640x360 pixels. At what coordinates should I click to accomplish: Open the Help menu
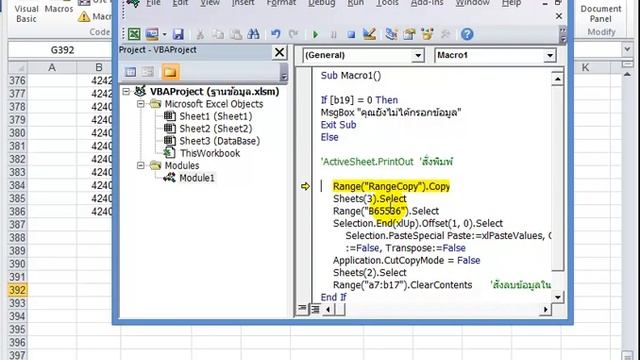(511, 3)
